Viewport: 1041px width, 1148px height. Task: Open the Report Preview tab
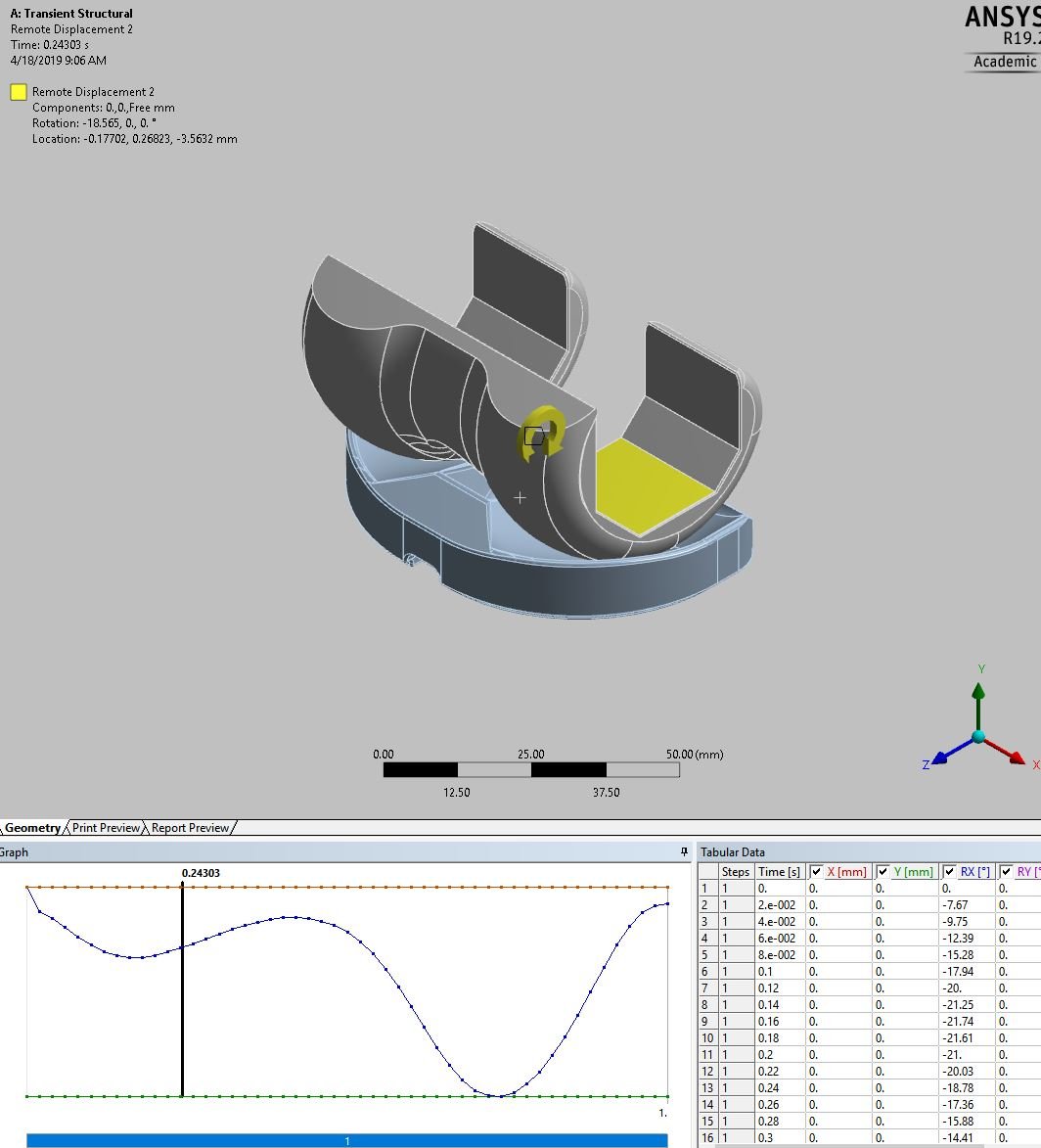coord(191,827)
